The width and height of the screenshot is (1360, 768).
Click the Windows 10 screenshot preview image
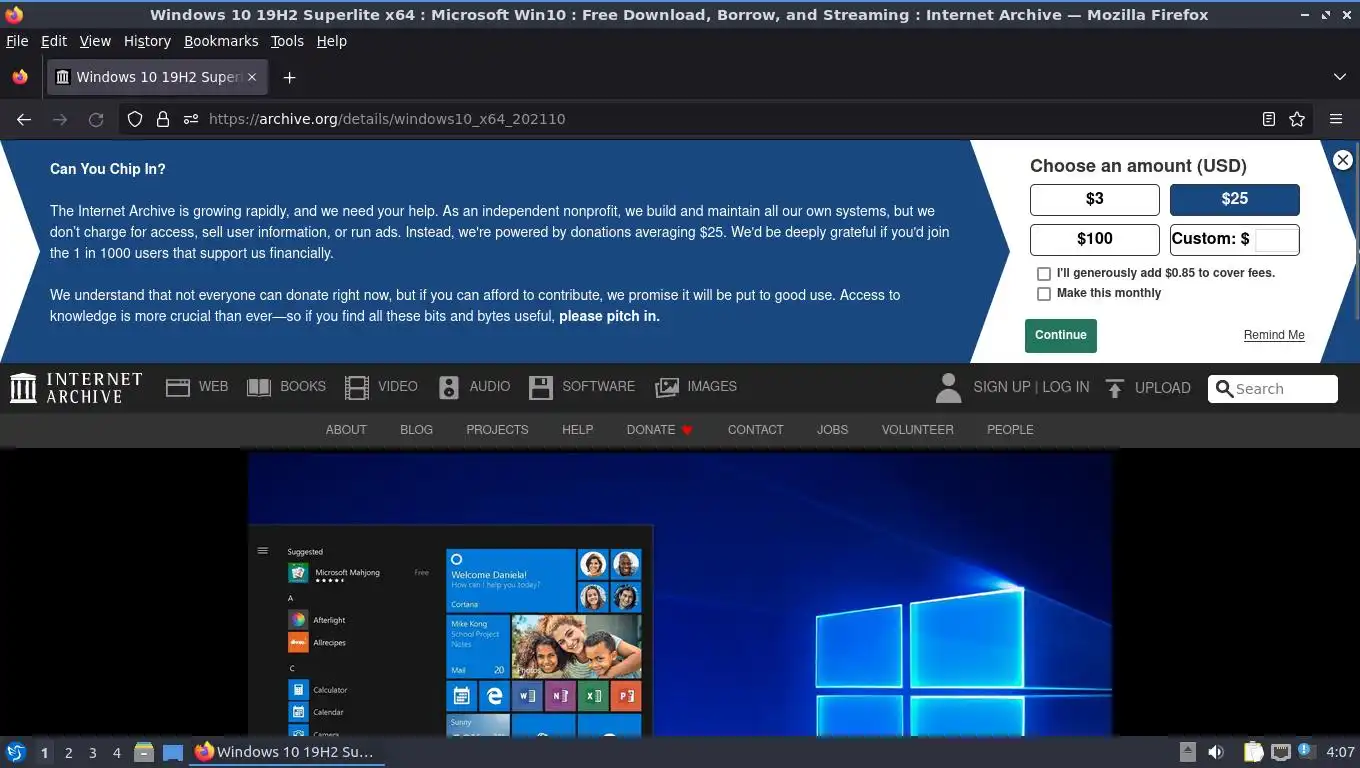coord(680,594)
